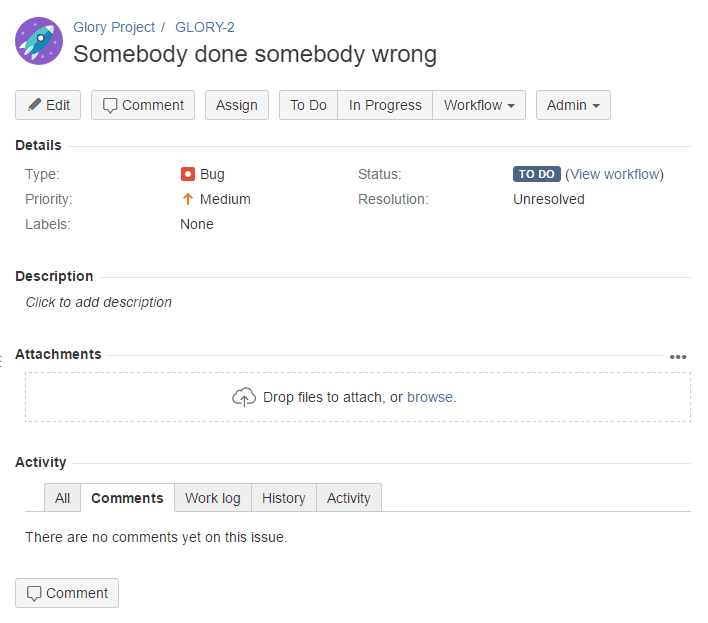
Task: Open the Activity stream tab
Action: click(349, 497)
